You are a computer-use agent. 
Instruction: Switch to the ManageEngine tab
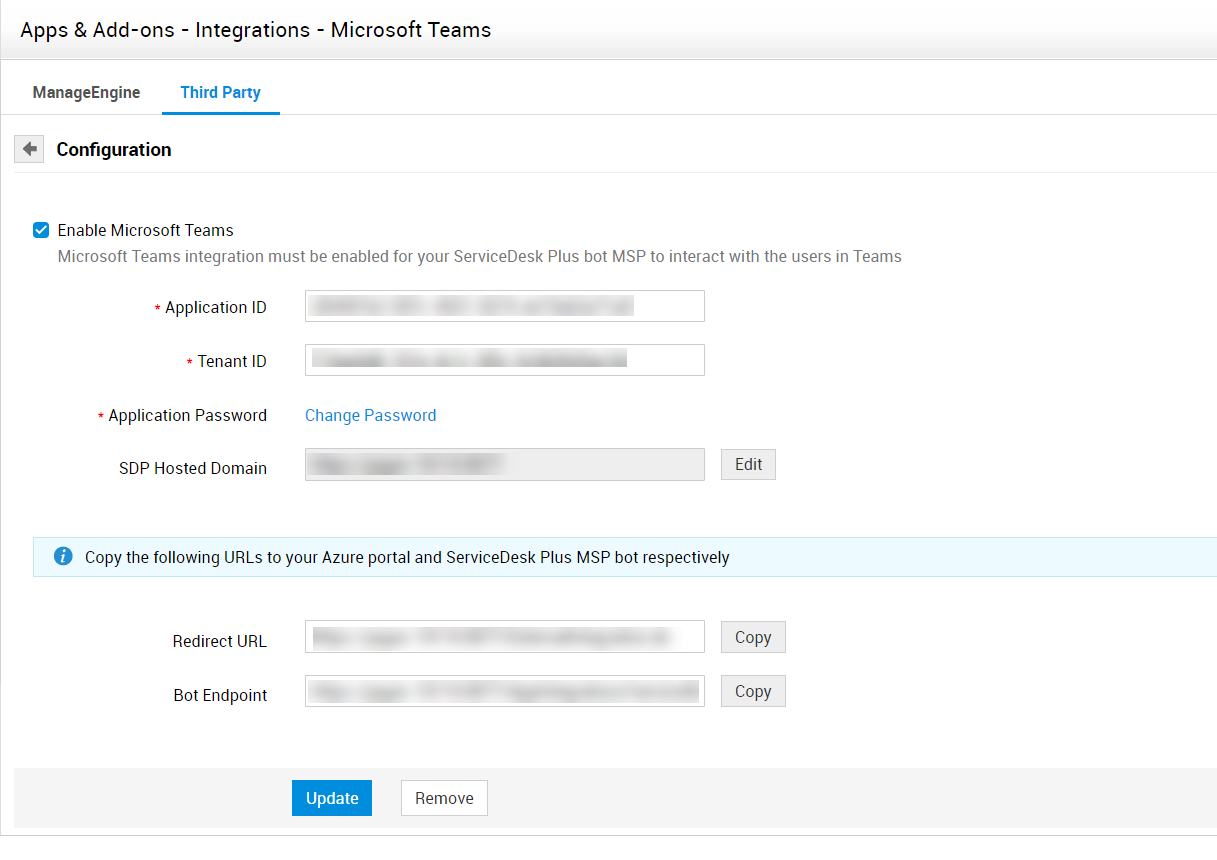pyautogui.click(x=86, y=92)
